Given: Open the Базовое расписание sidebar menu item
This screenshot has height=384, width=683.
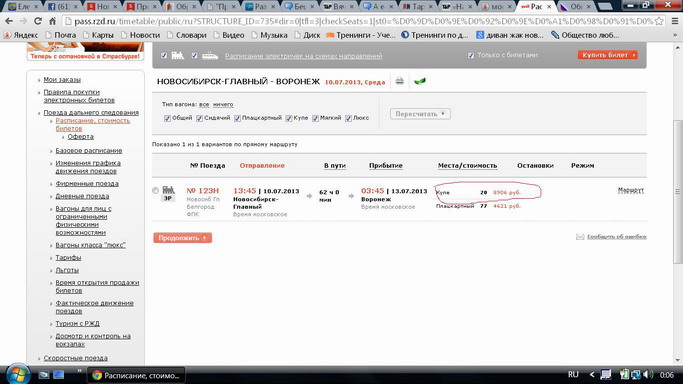Looking at the screenshot, I should click(x=89, y=151).
